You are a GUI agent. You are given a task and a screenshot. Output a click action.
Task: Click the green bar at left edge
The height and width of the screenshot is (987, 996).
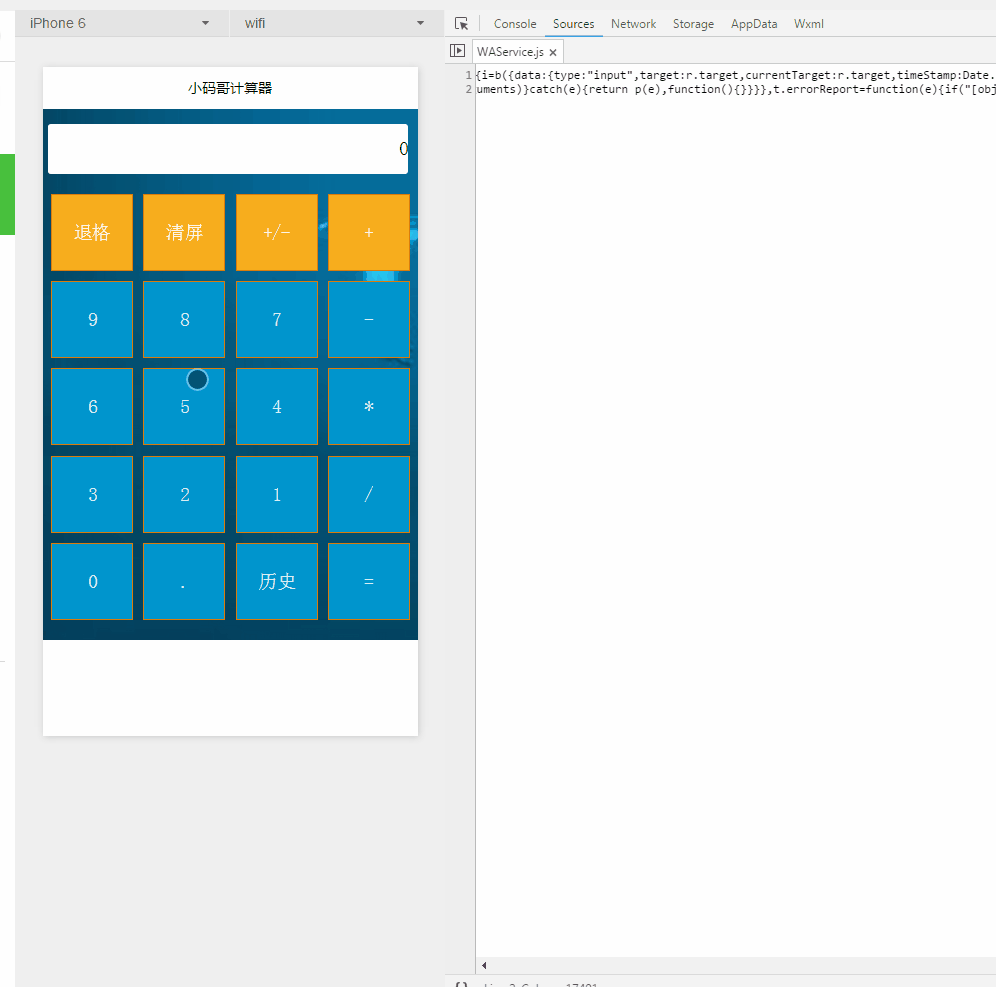point(7,194)
